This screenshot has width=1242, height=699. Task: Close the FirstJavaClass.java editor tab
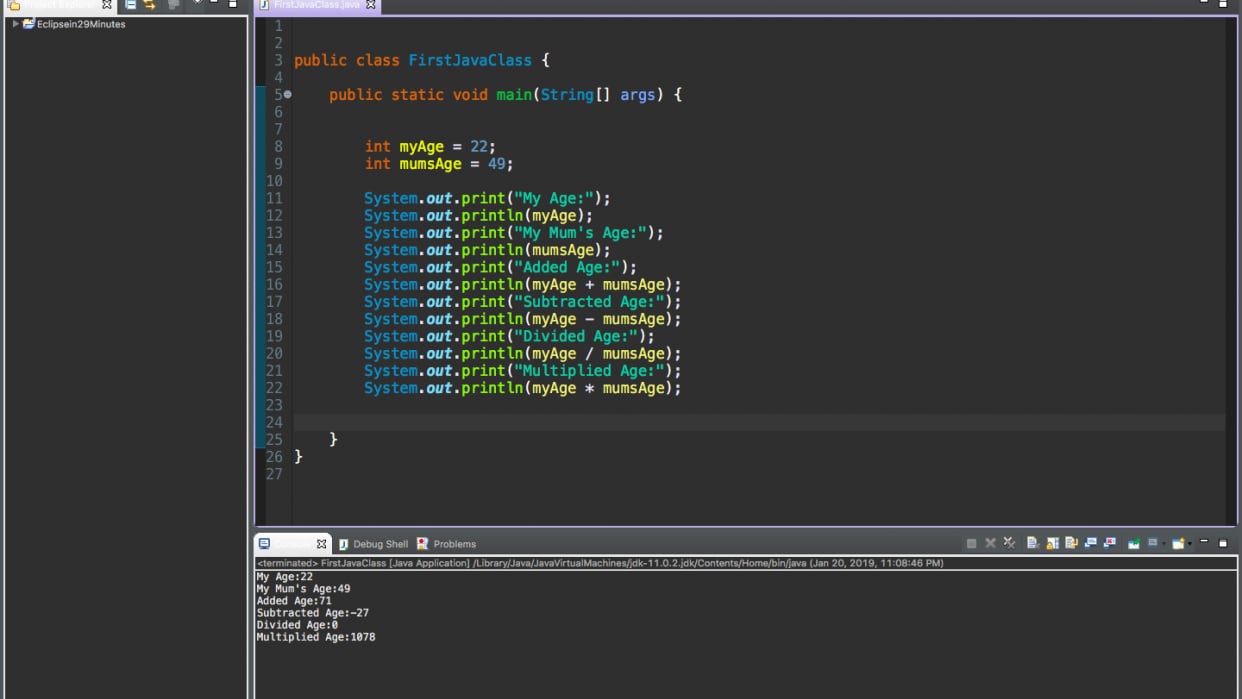(371, 5)
